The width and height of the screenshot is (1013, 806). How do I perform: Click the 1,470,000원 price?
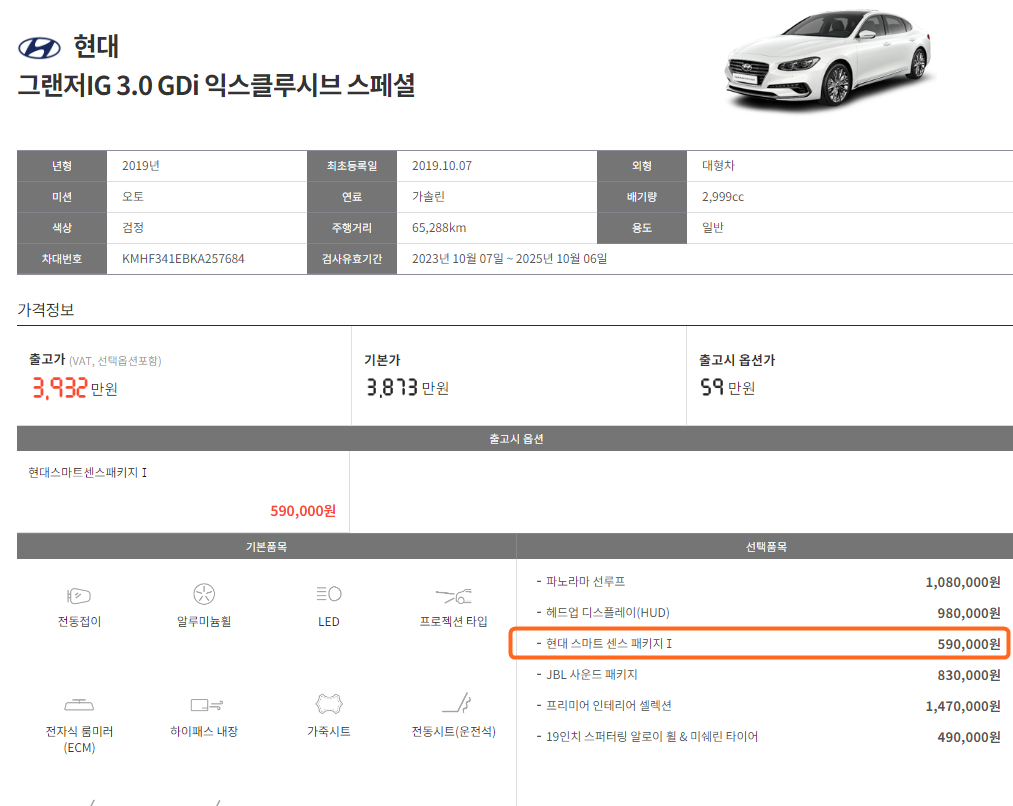point(963,706)
